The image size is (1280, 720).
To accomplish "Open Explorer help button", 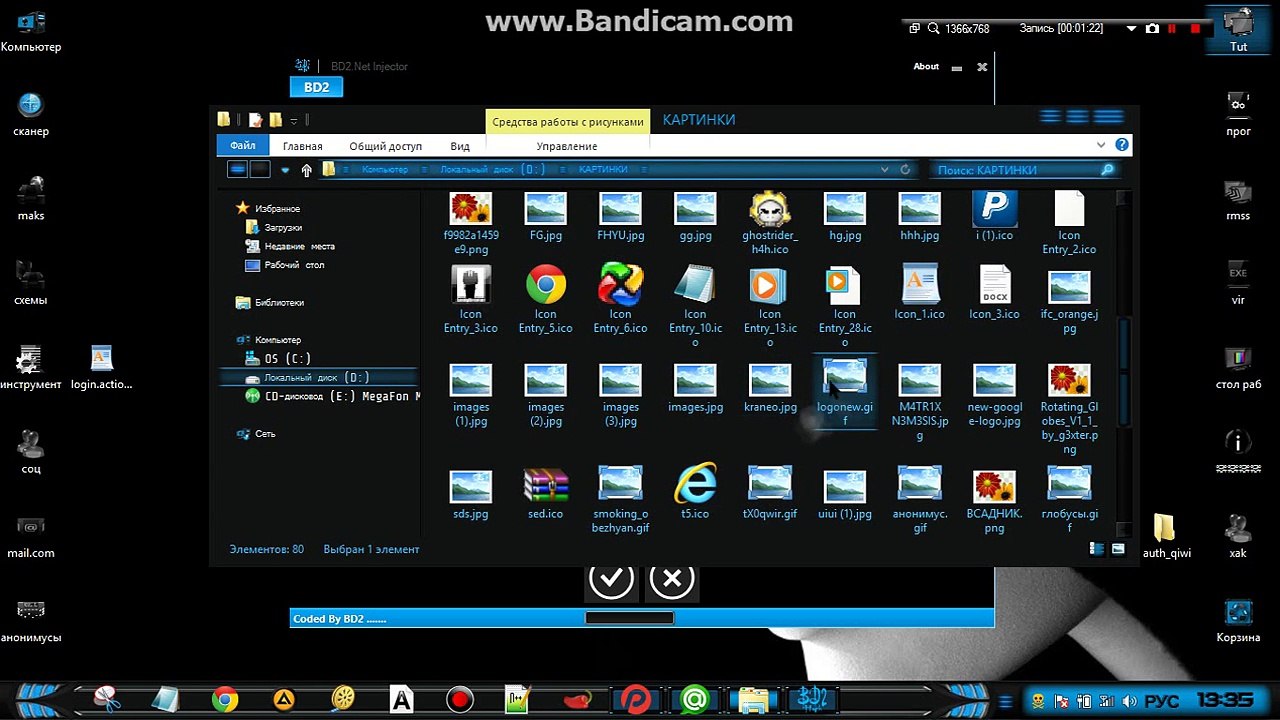I will coord(1123,145).
